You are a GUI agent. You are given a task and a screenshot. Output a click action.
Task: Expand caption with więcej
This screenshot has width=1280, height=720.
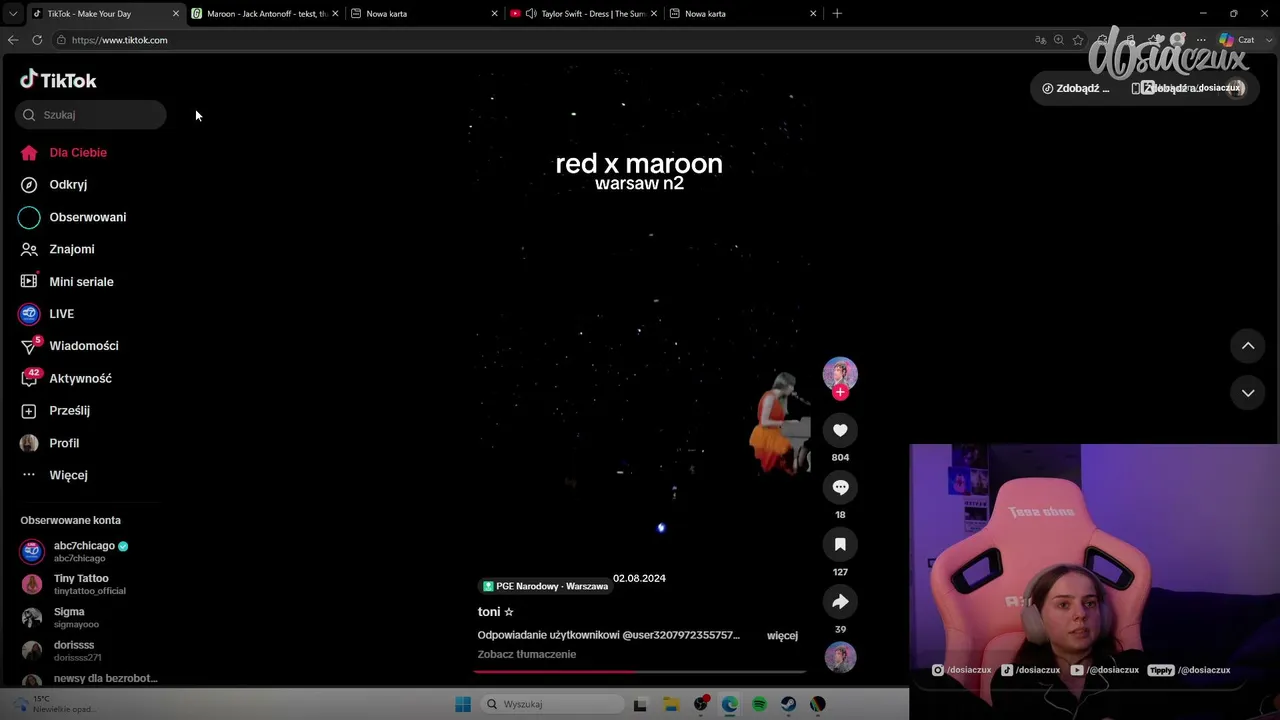click(782, 635)
